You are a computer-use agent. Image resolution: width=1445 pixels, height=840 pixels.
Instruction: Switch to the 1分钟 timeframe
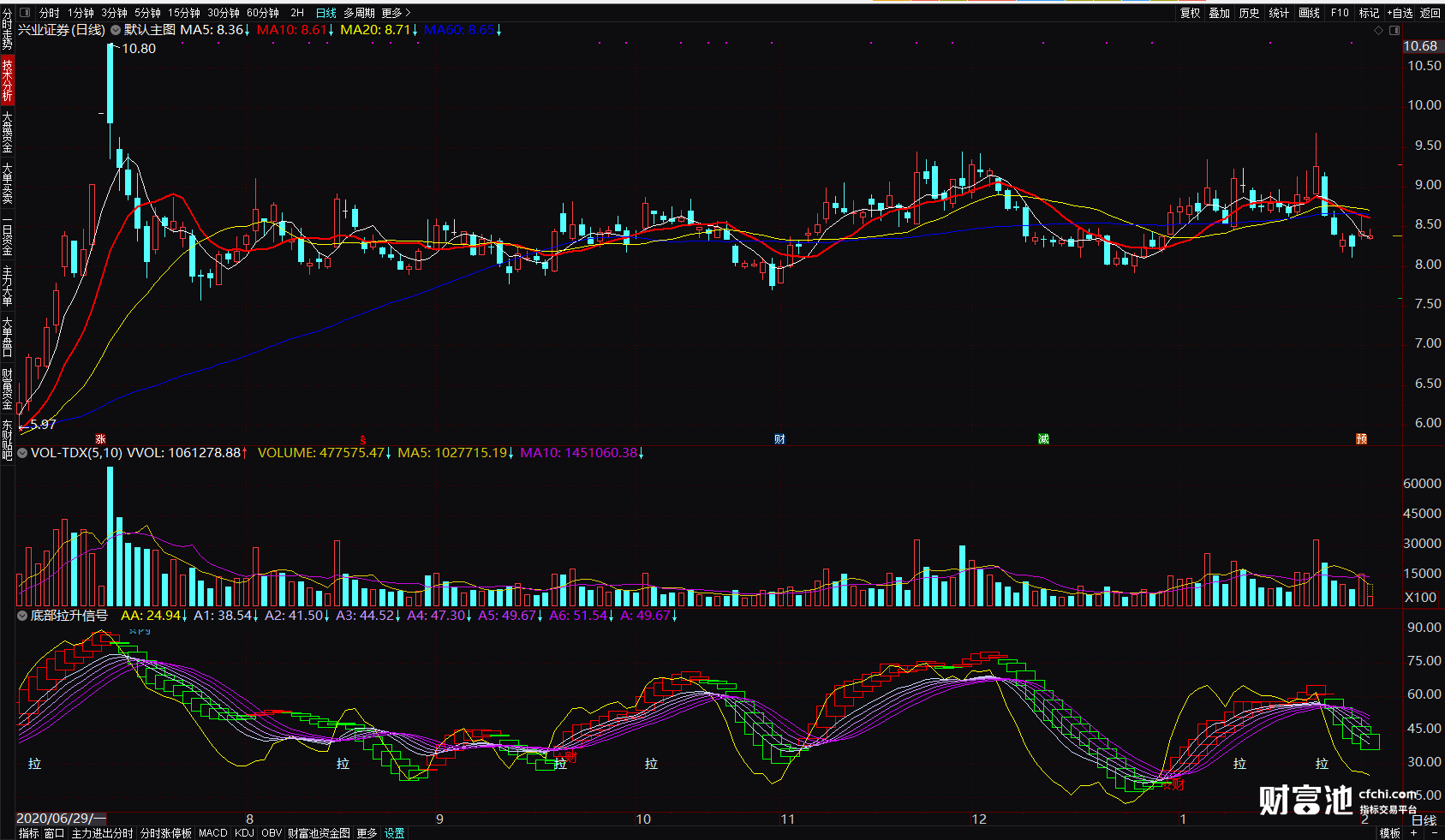(x=81, y=13)
